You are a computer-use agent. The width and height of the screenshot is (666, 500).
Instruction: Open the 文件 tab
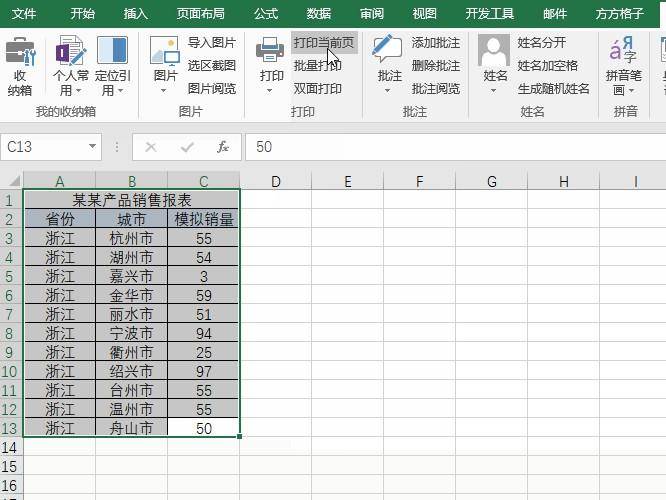(x=24, y=14)
